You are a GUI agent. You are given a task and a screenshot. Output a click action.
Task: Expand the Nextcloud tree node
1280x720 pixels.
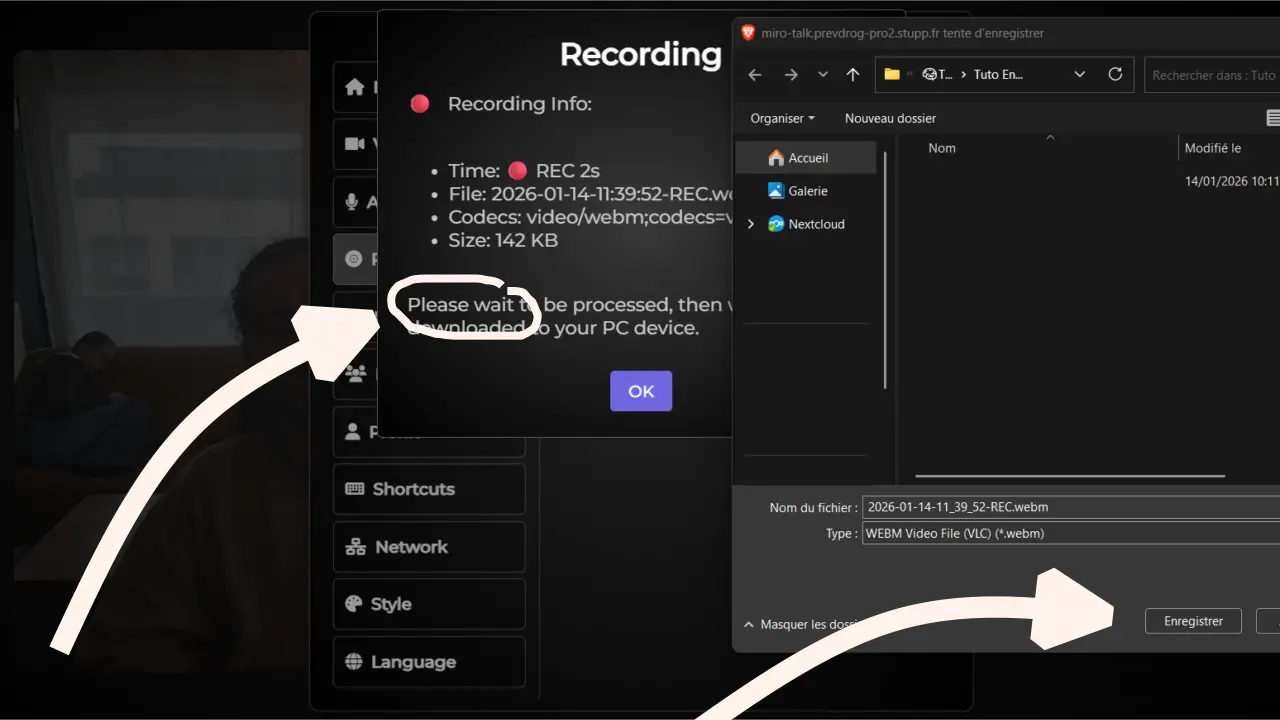pos(751,224)
